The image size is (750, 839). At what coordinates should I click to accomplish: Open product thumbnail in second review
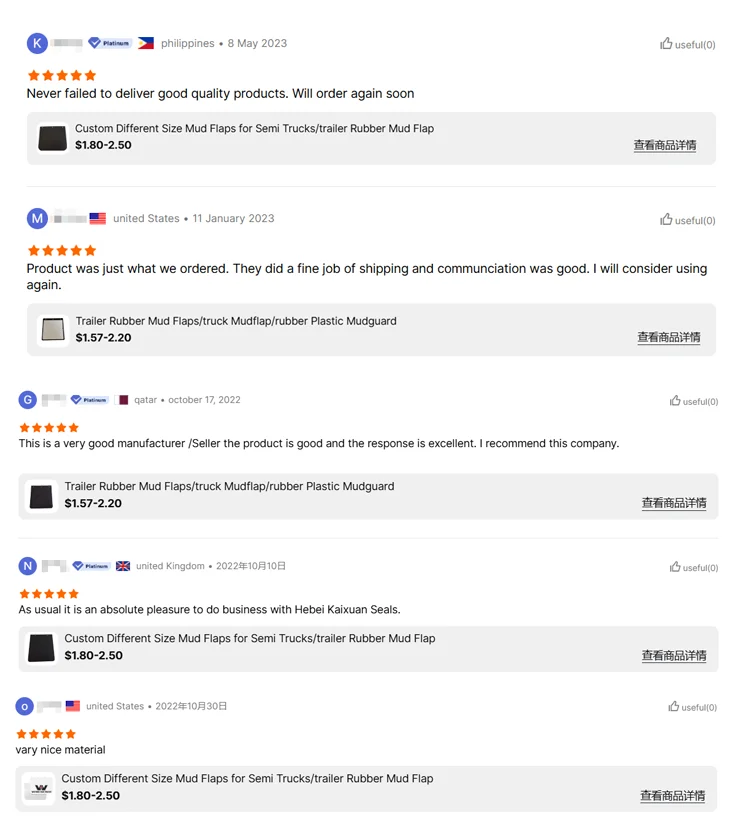point(52,330)
